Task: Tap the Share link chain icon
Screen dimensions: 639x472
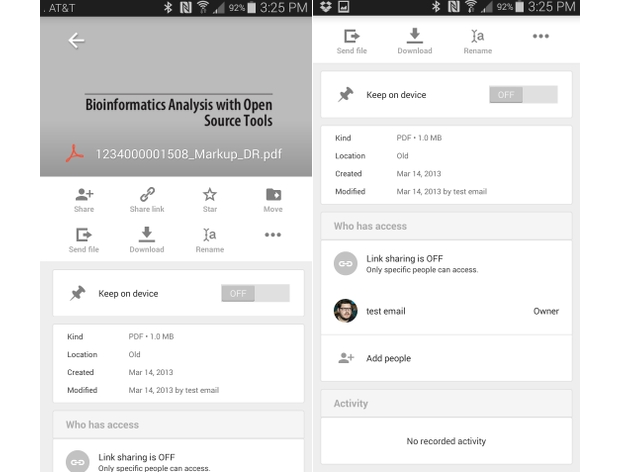Action: 147,194
